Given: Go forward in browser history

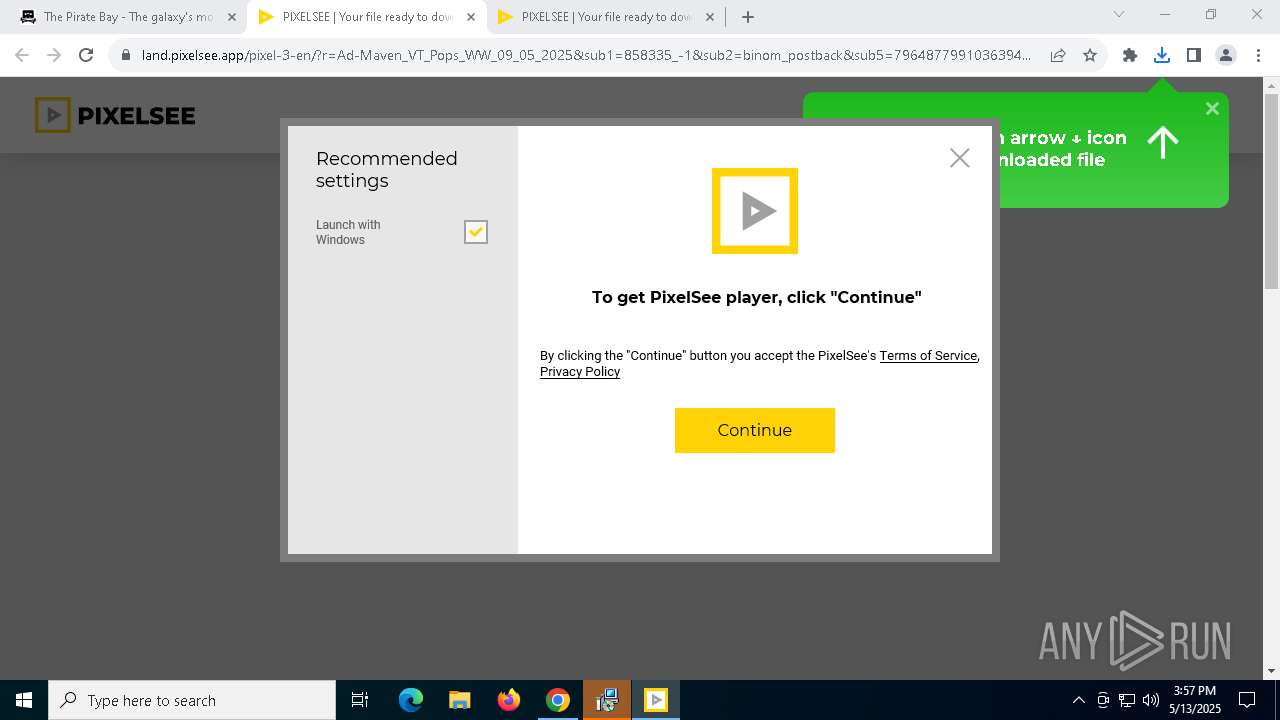Looking at the screenshot, I should [54, 55].
